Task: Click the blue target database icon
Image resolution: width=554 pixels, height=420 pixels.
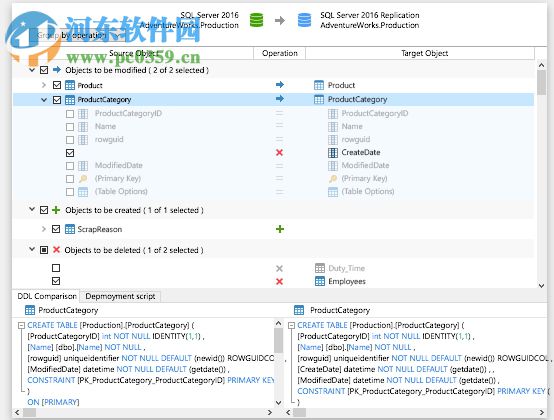Action: (304, 20)
